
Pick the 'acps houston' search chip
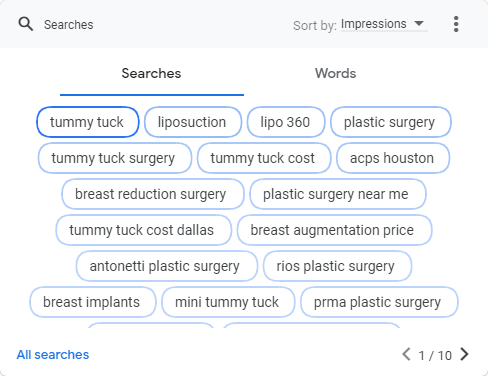[393, 158]
